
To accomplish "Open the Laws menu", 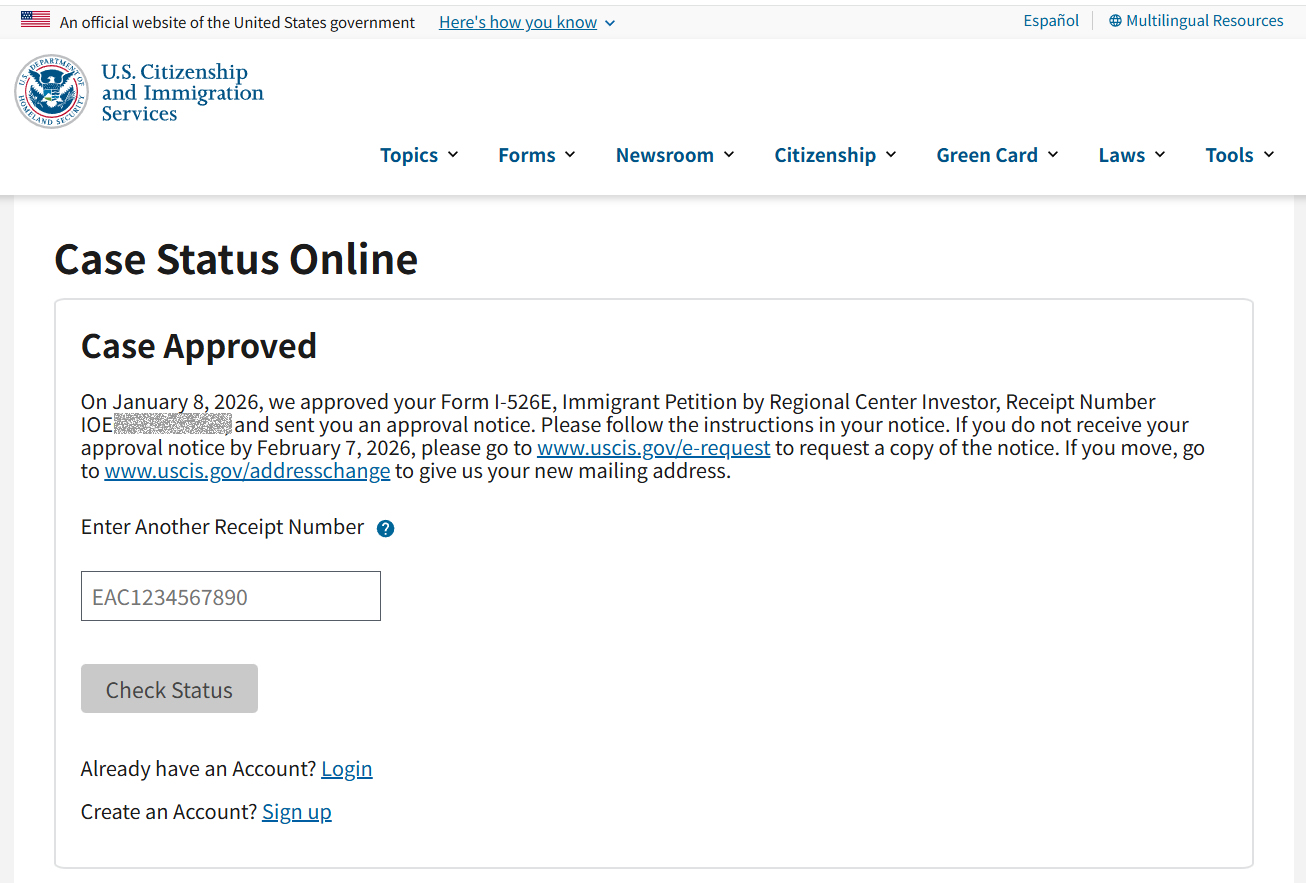I will pos(1132,155).
